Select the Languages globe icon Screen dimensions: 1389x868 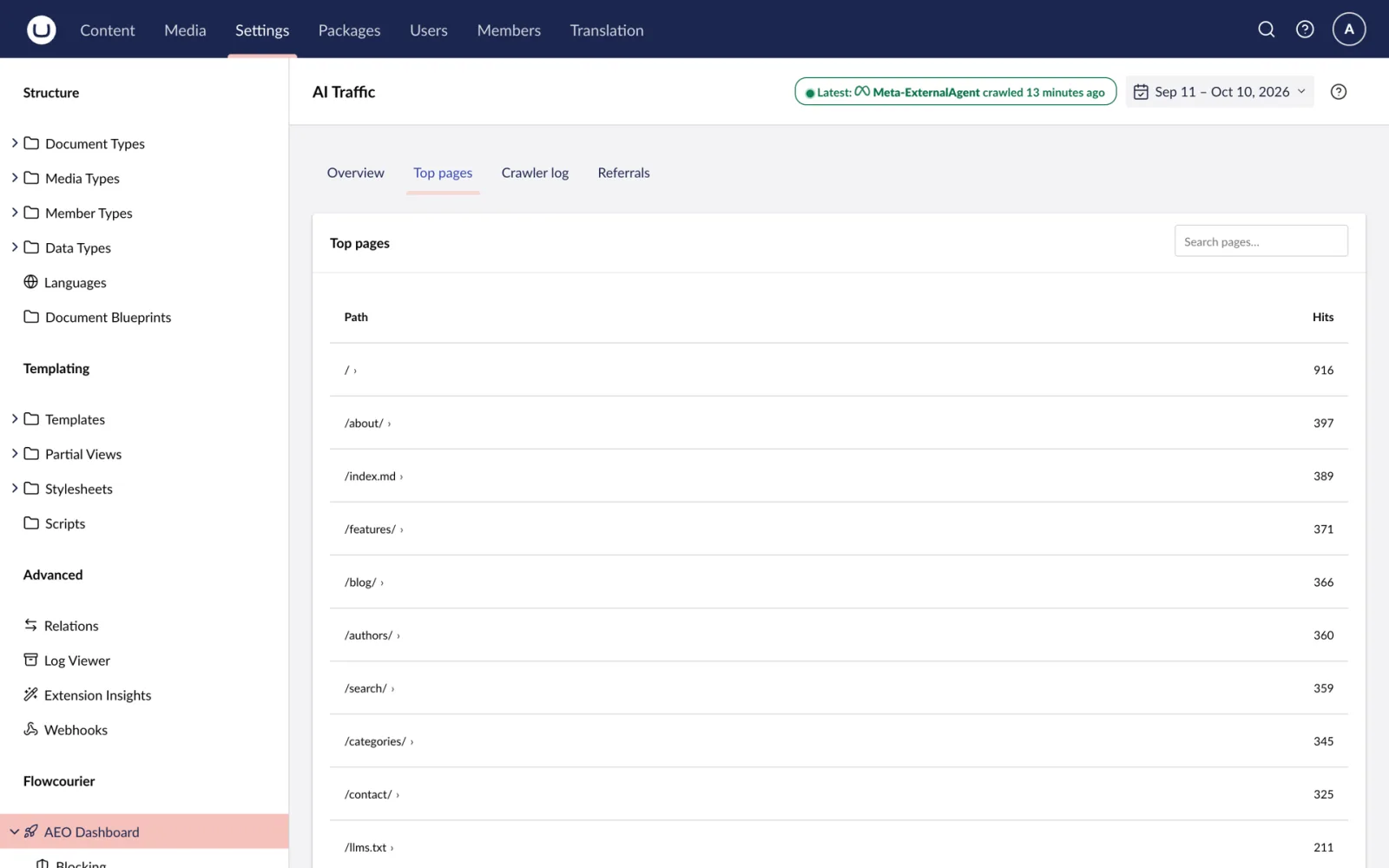click(x=31, y=282)
